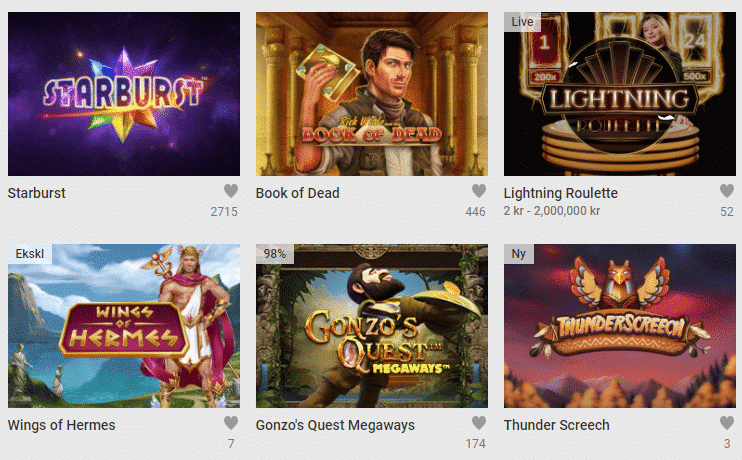Favorite Starburst with its heart icon
Image resolution: width=742 pixels, height=460 pixels.
coord(231,191)
